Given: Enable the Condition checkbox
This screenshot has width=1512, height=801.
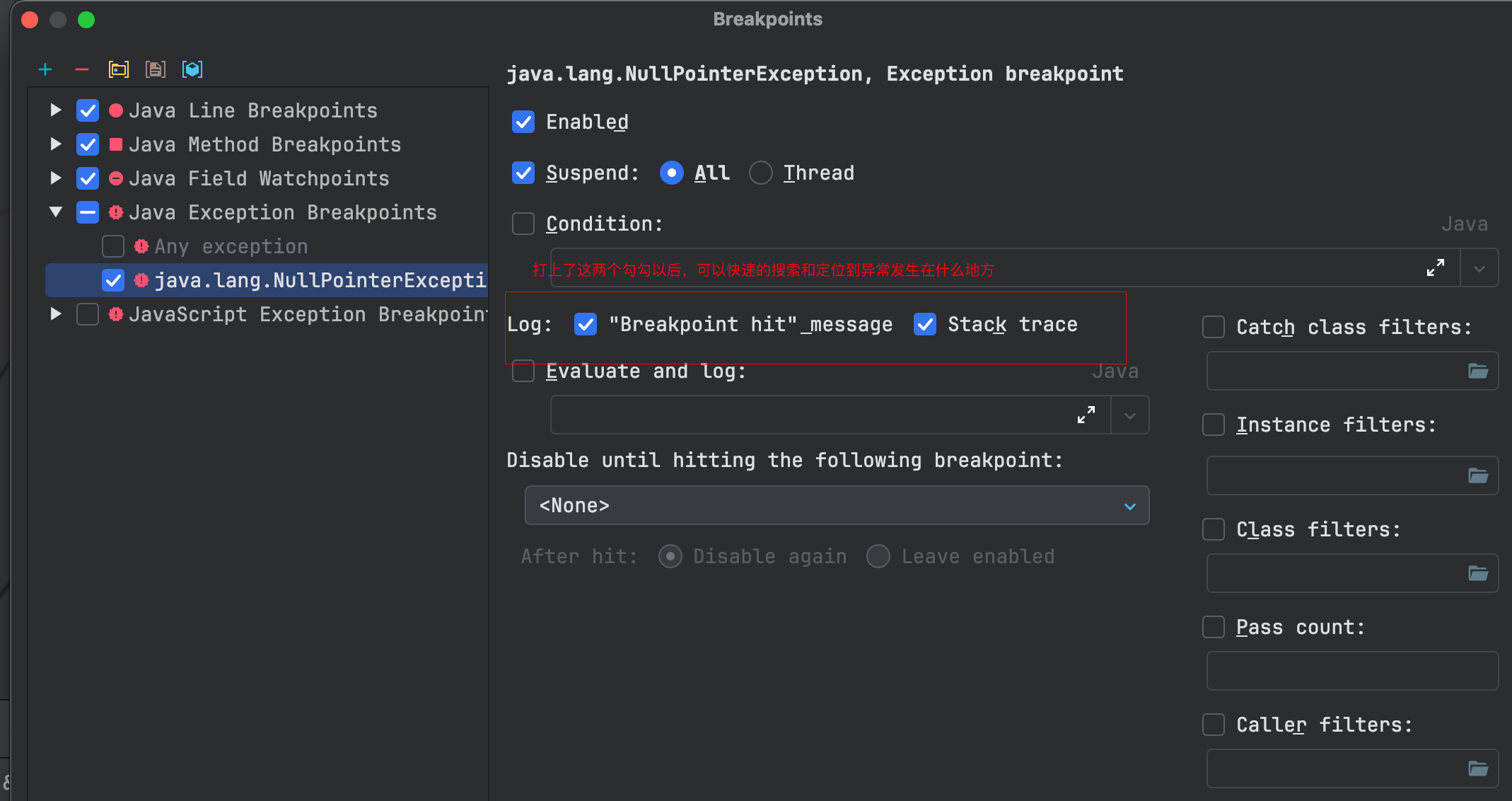Looking at the screenshot, I should (523, 224).
